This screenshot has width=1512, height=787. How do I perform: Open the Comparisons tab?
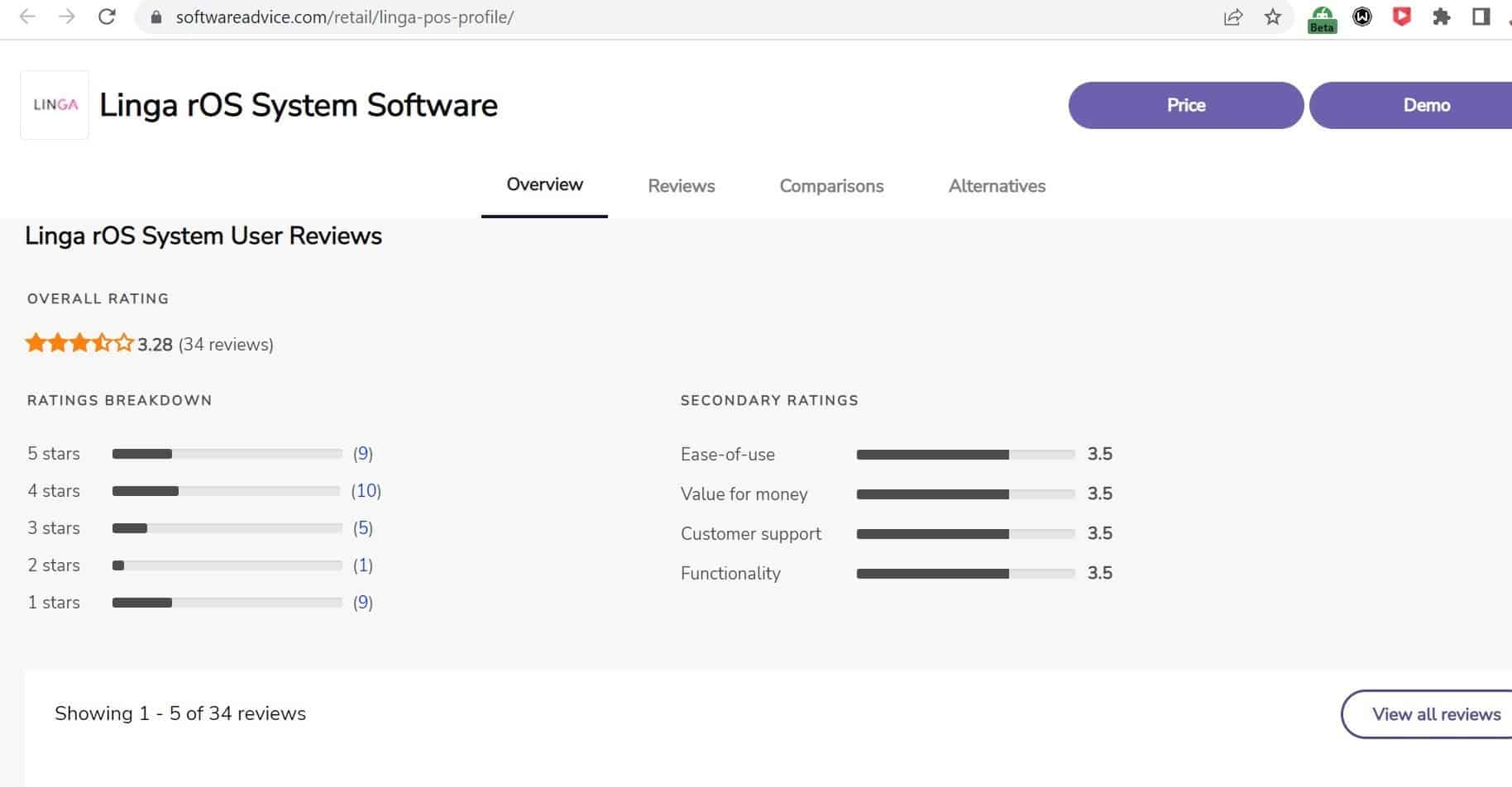click(831, 186)
